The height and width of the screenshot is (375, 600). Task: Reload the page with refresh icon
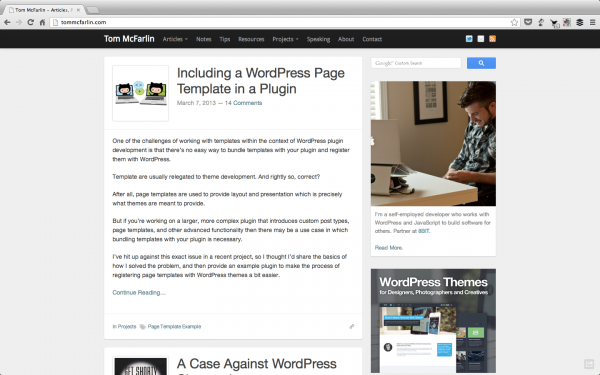31,23
